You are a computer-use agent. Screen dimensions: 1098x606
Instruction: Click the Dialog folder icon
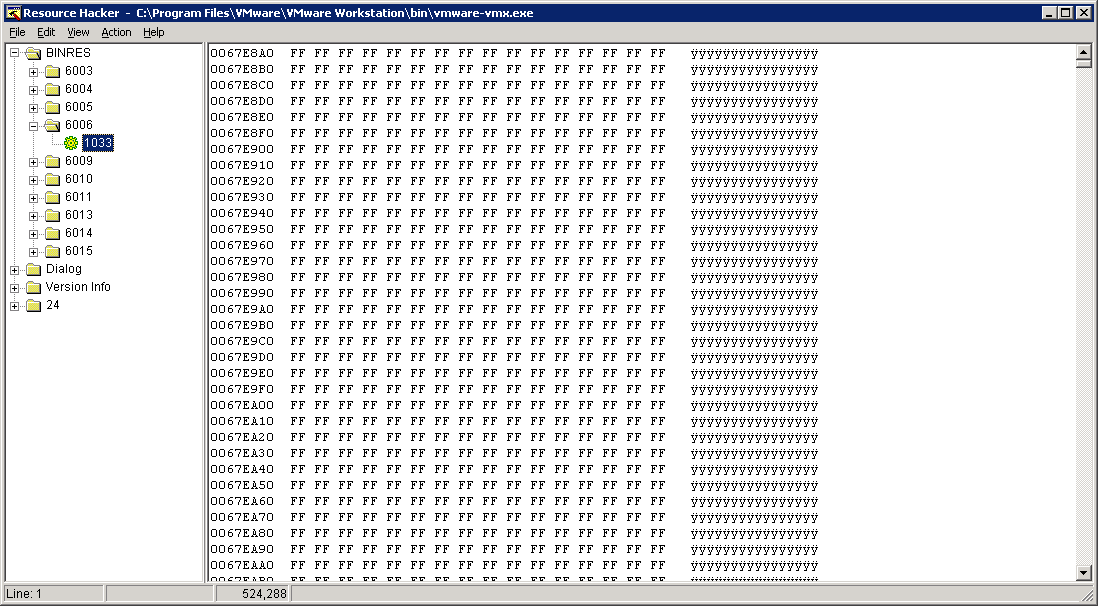(x=34, y=270)
